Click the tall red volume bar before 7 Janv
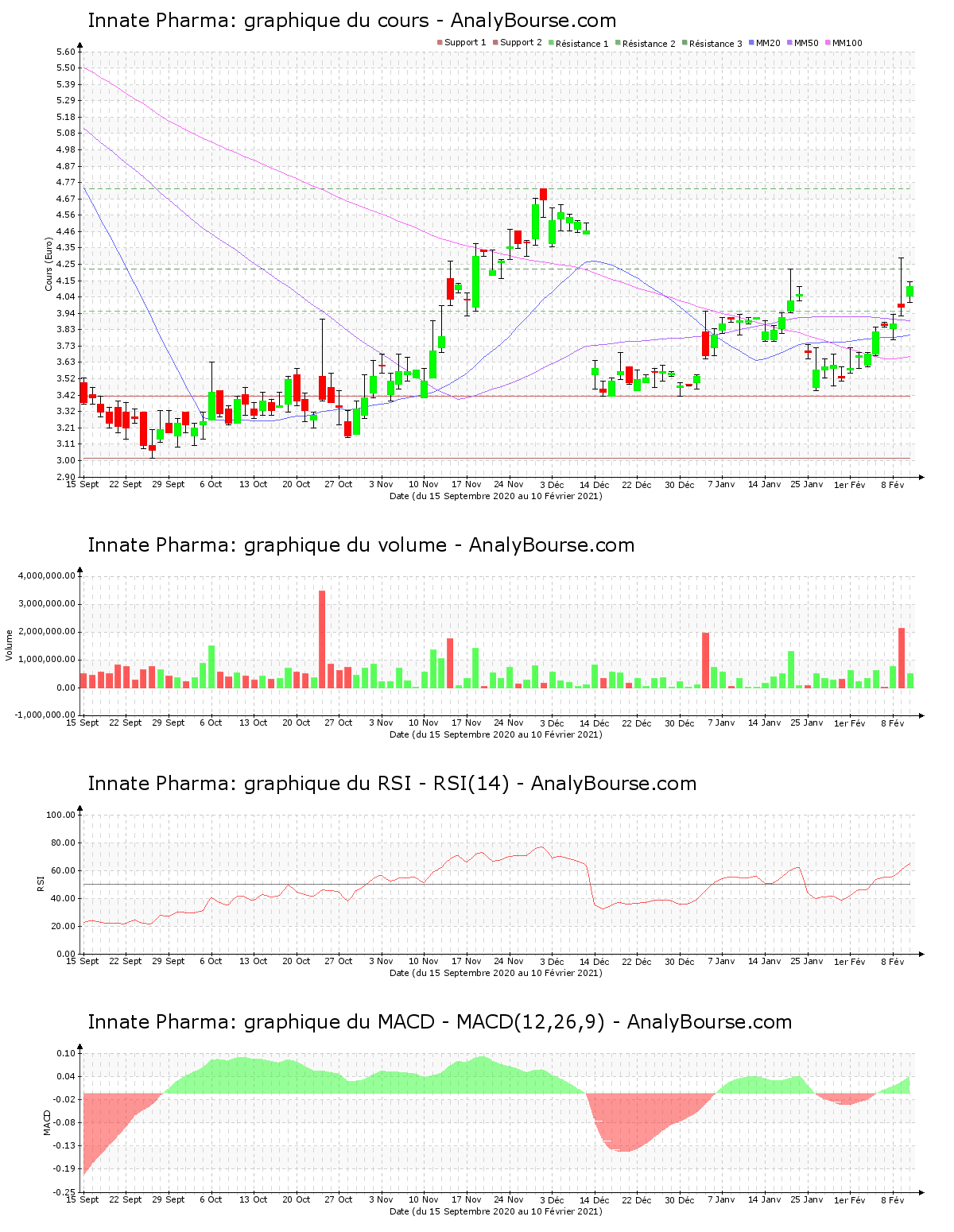The image size is (954, 1232). [705, 660]
